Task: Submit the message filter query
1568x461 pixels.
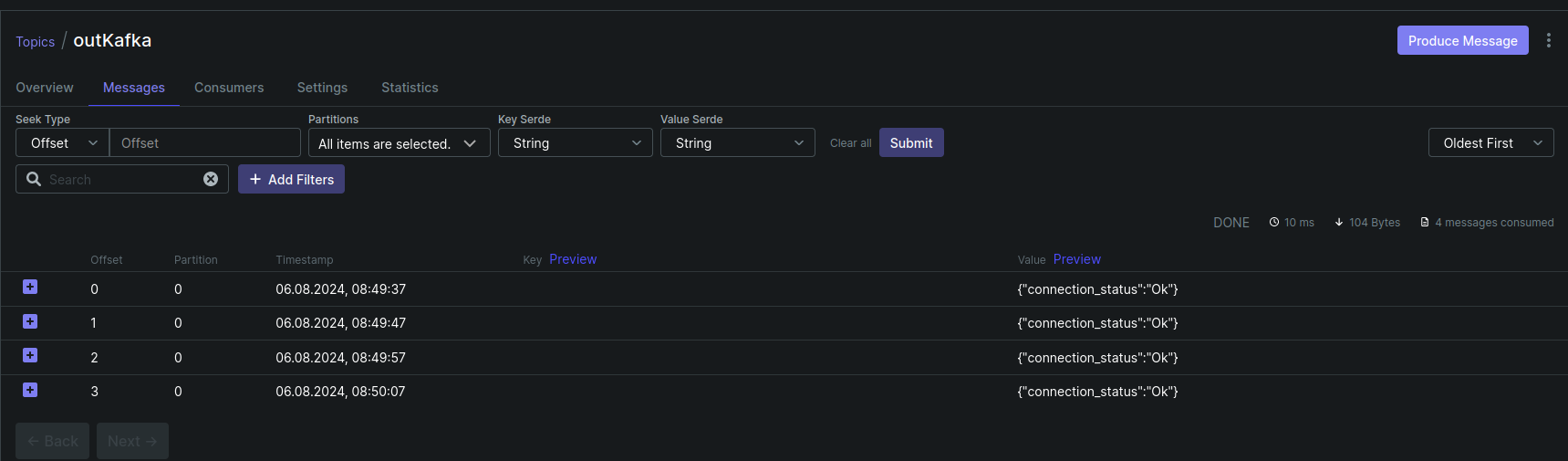Action: (910, 143)
